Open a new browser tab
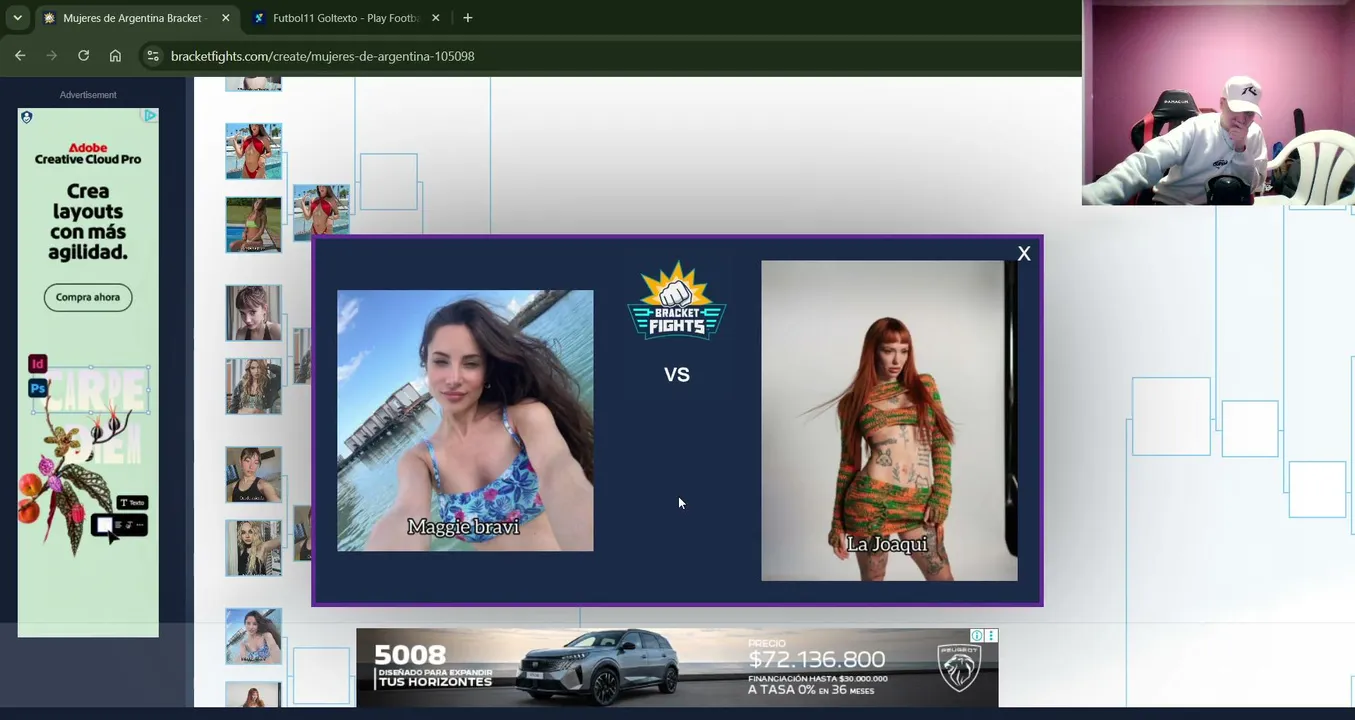This screenshot has width=1355, height=720. (467, 18)
